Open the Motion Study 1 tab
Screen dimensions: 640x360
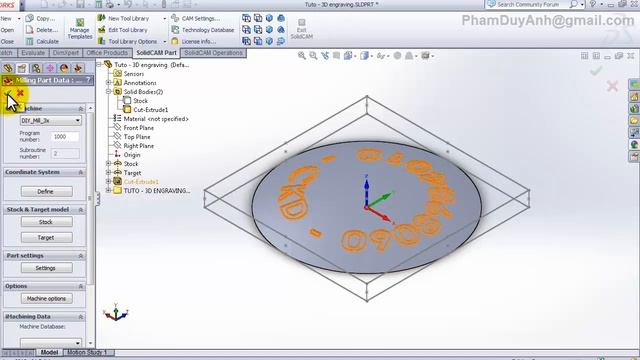pos(87,352)
